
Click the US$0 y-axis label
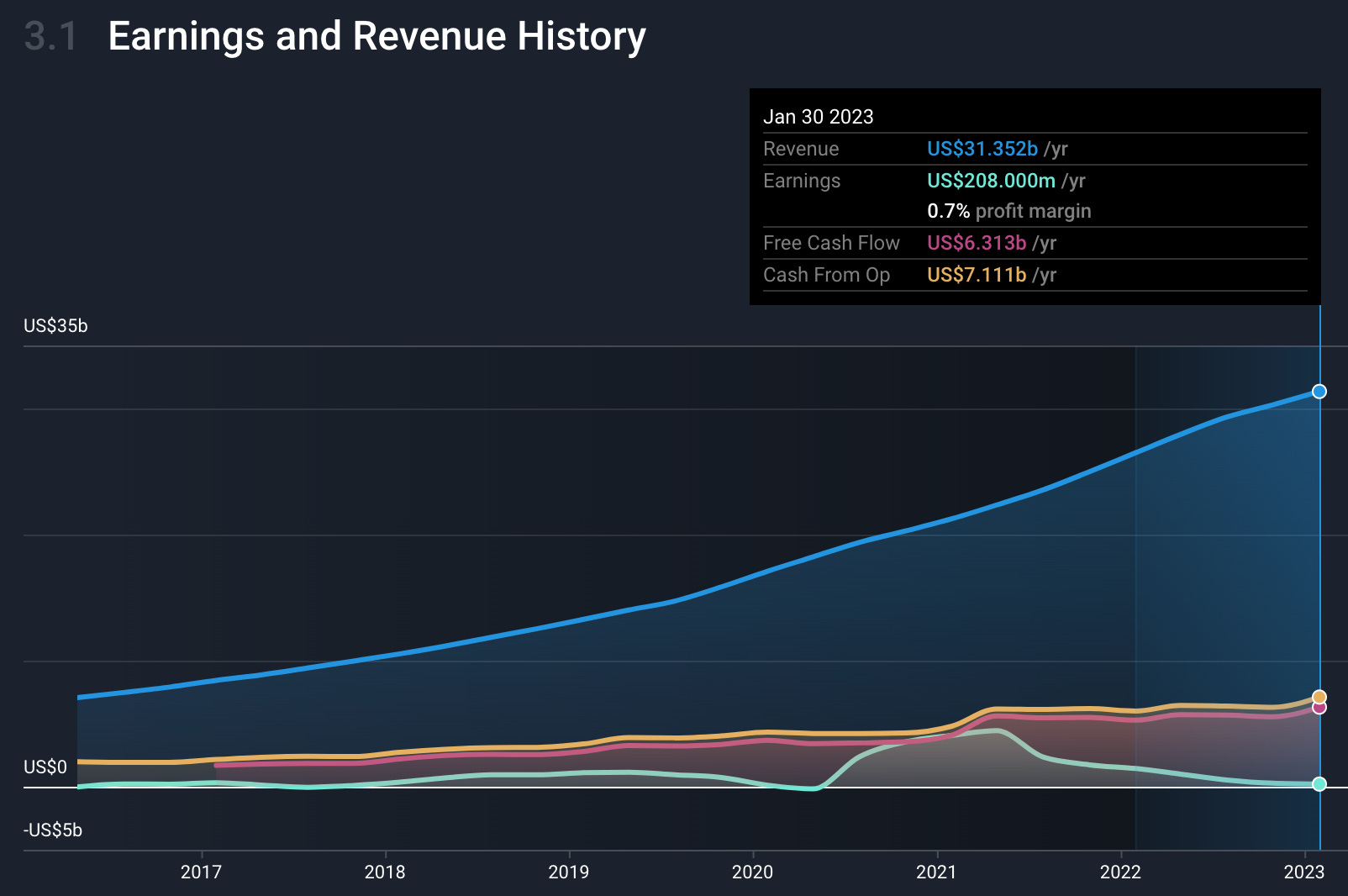[x=45, y=767]
